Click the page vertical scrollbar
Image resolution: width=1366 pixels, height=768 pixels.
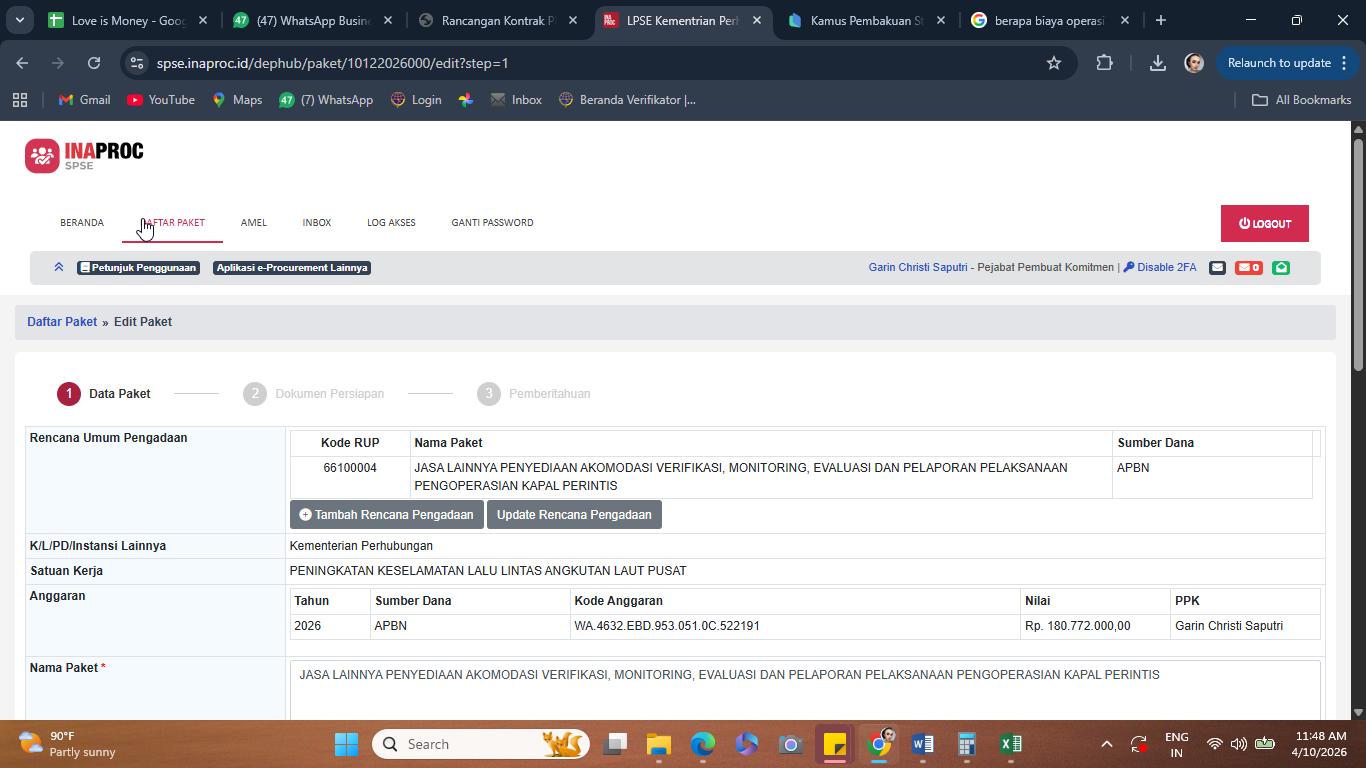coord(1358,256)
